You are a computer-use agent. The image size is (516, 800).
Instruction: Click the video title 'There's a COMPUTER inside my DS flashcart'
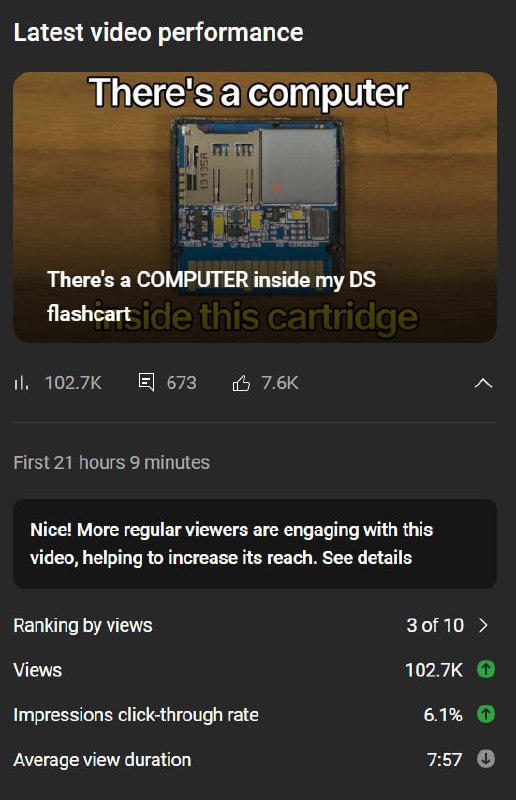tap(211, 296)
